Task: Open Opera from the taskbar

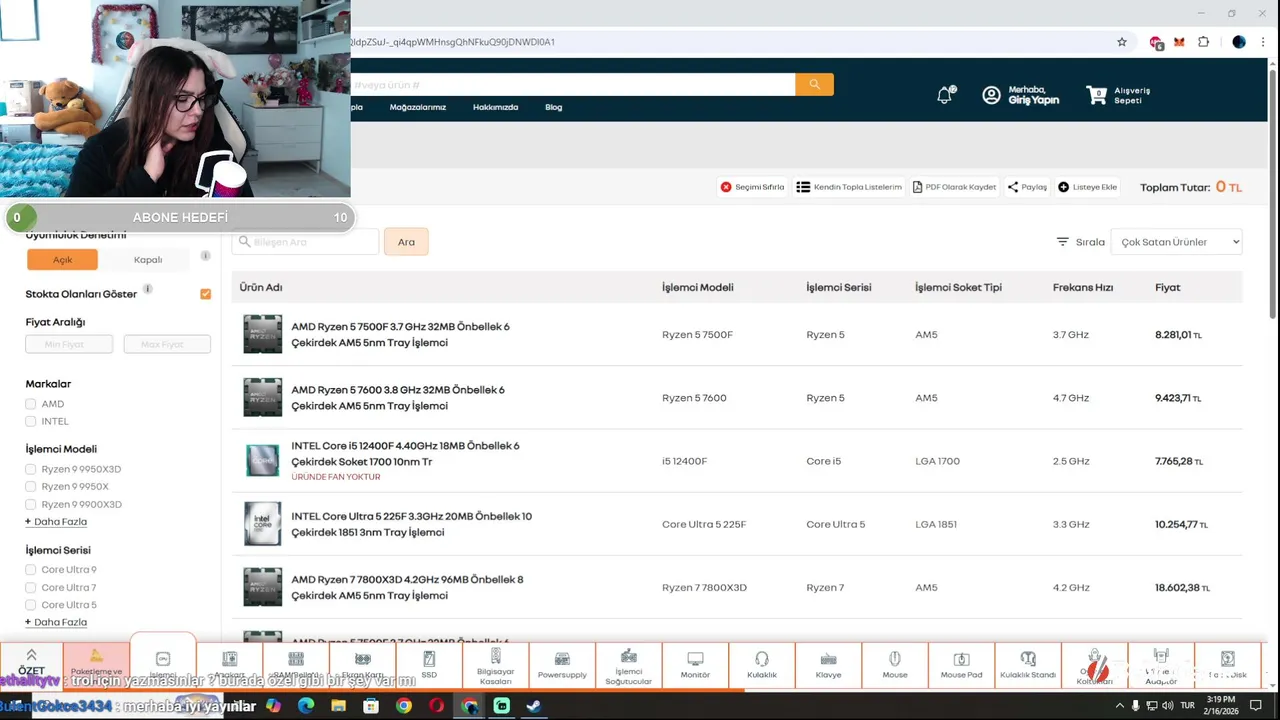Action: coord(436,706)
